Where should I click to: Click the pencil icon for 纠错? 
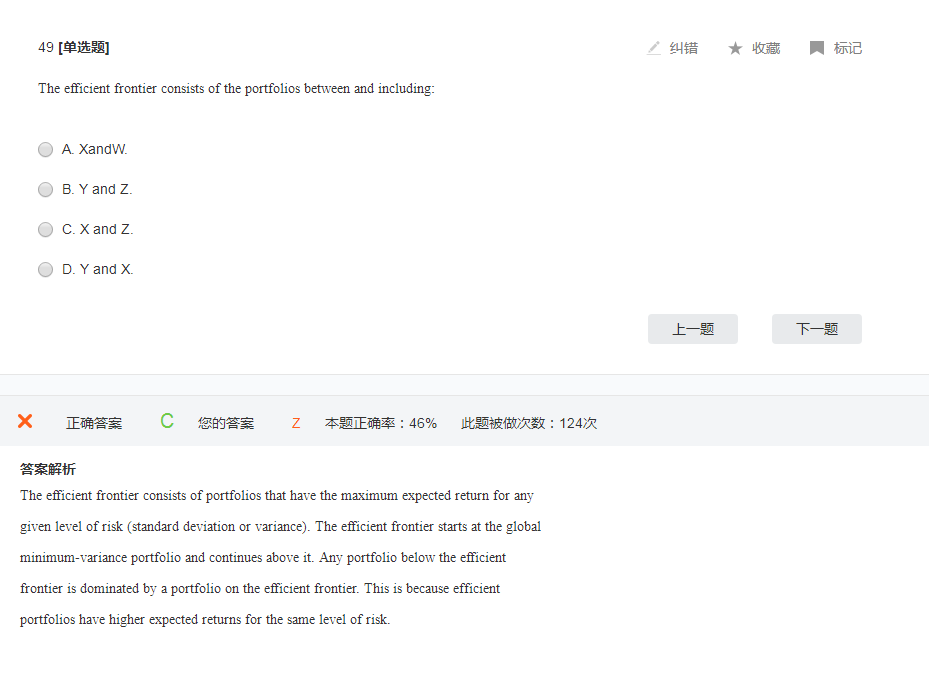654,48
